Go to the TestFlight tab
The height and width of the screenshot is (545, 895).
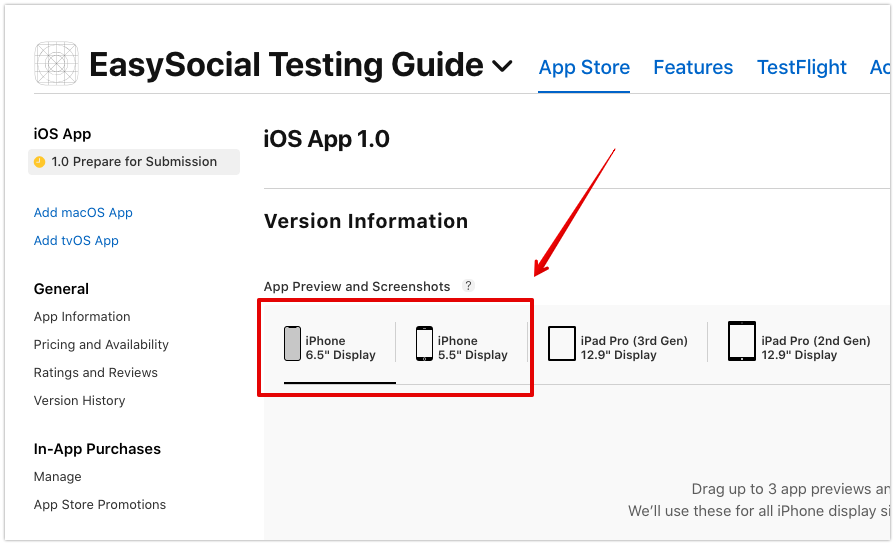coord(801,67)
